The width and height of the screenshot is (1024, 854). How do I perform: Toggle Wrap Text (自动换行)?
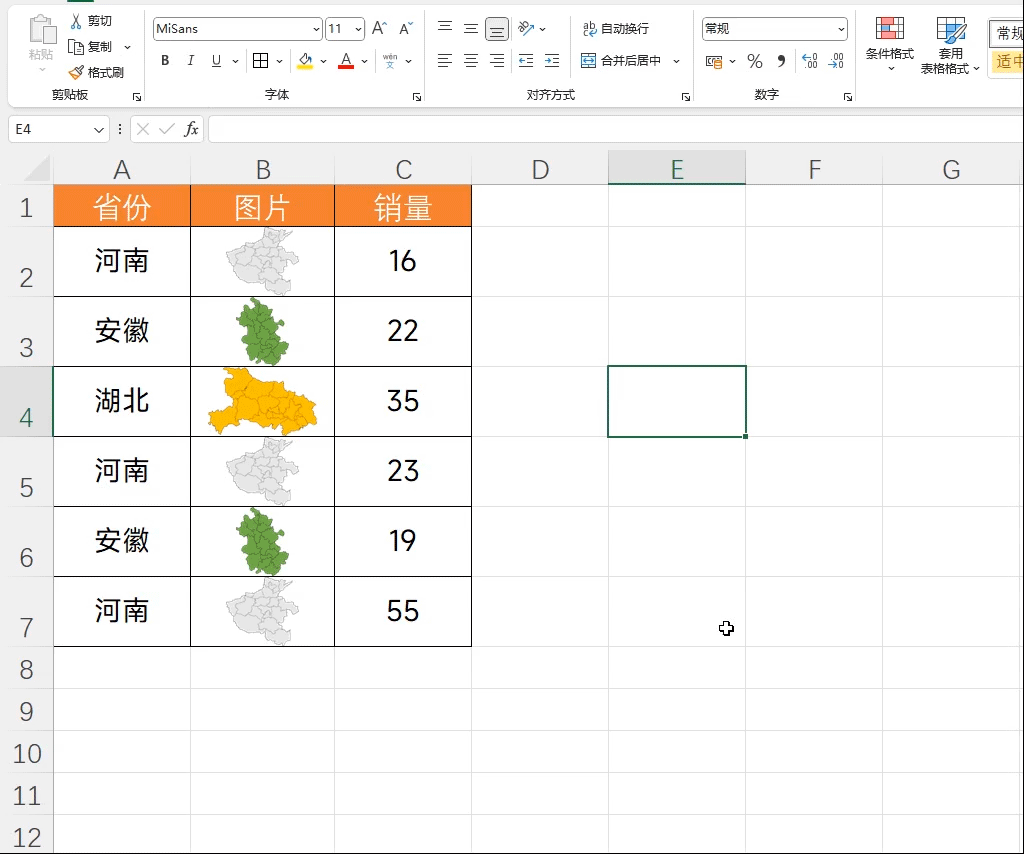[616, 29]
